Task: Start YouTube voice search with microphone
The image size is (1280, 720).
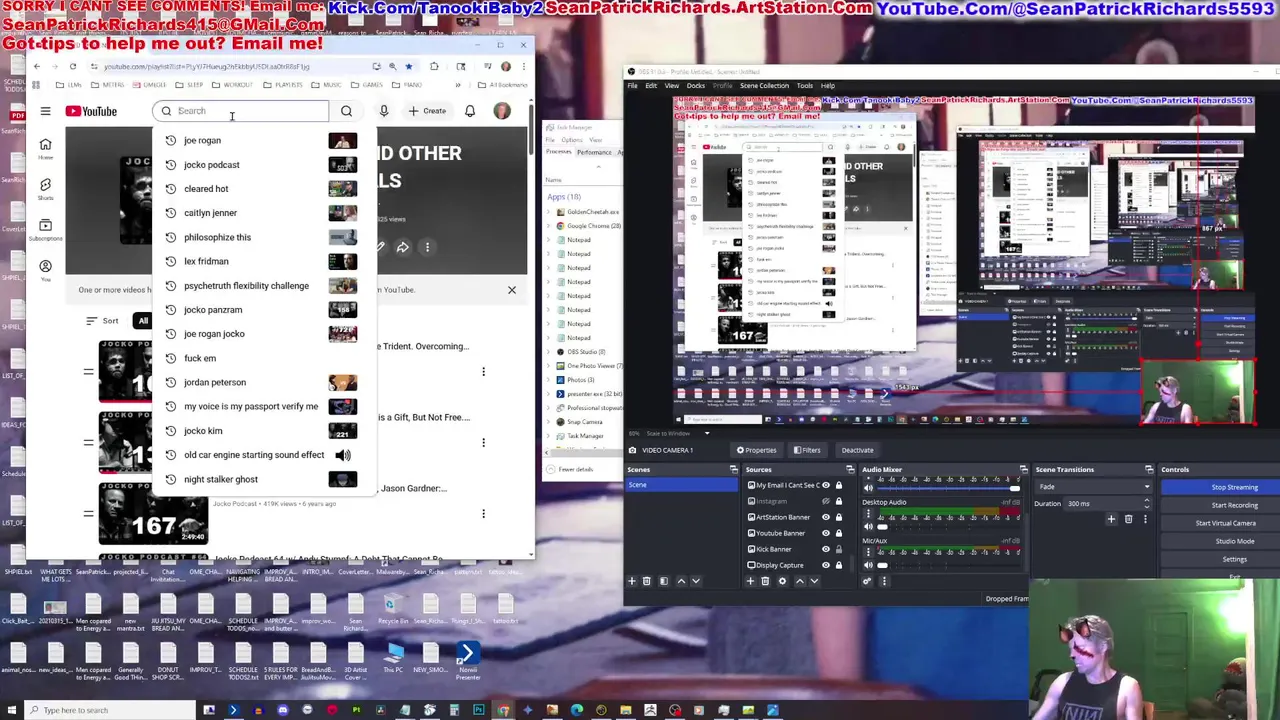Action: (x=384, y=111)
